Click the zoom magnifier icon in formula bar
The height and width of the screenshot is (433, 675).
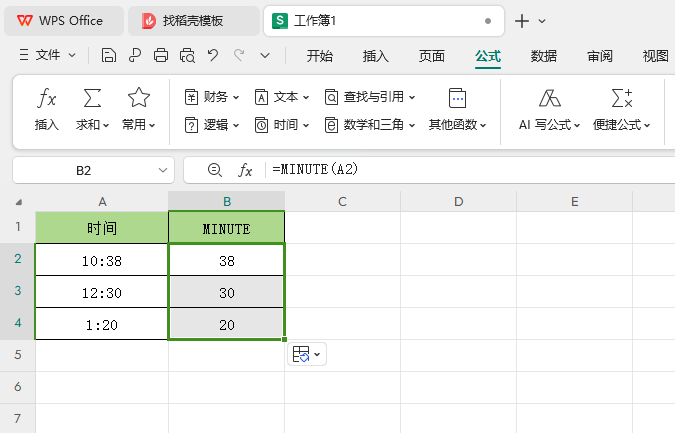214,170
